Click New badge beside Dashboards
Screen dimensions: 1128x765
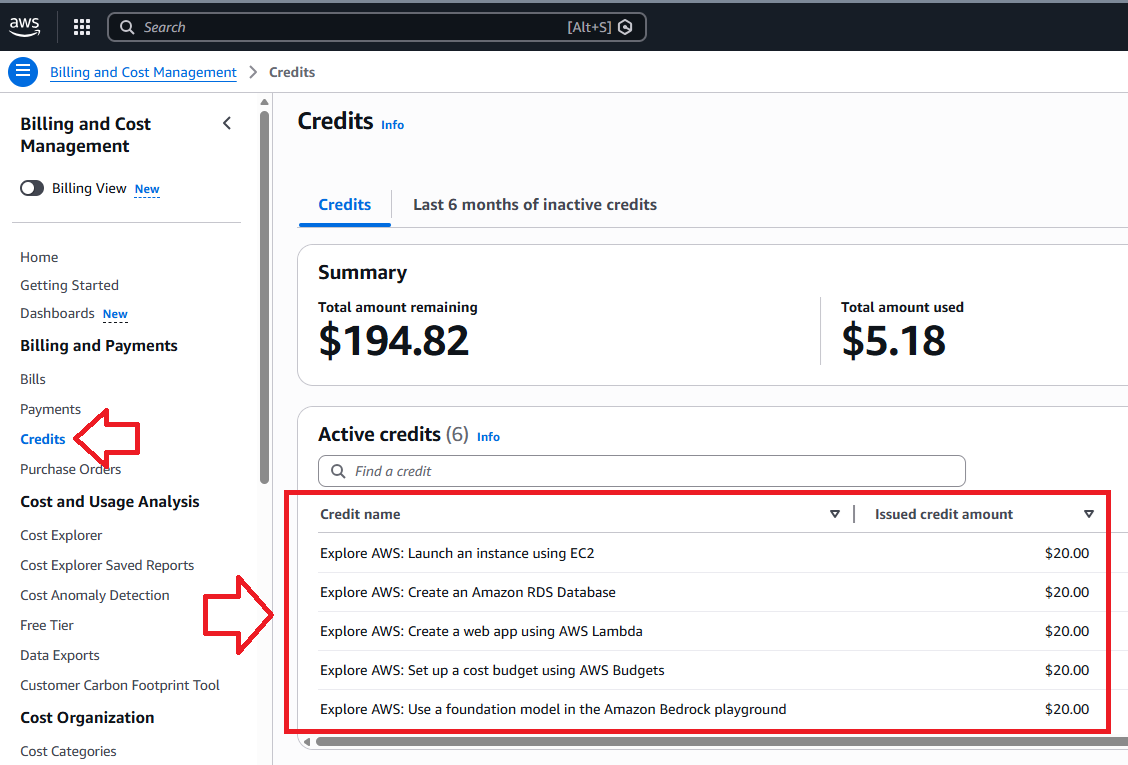point(115,314)
